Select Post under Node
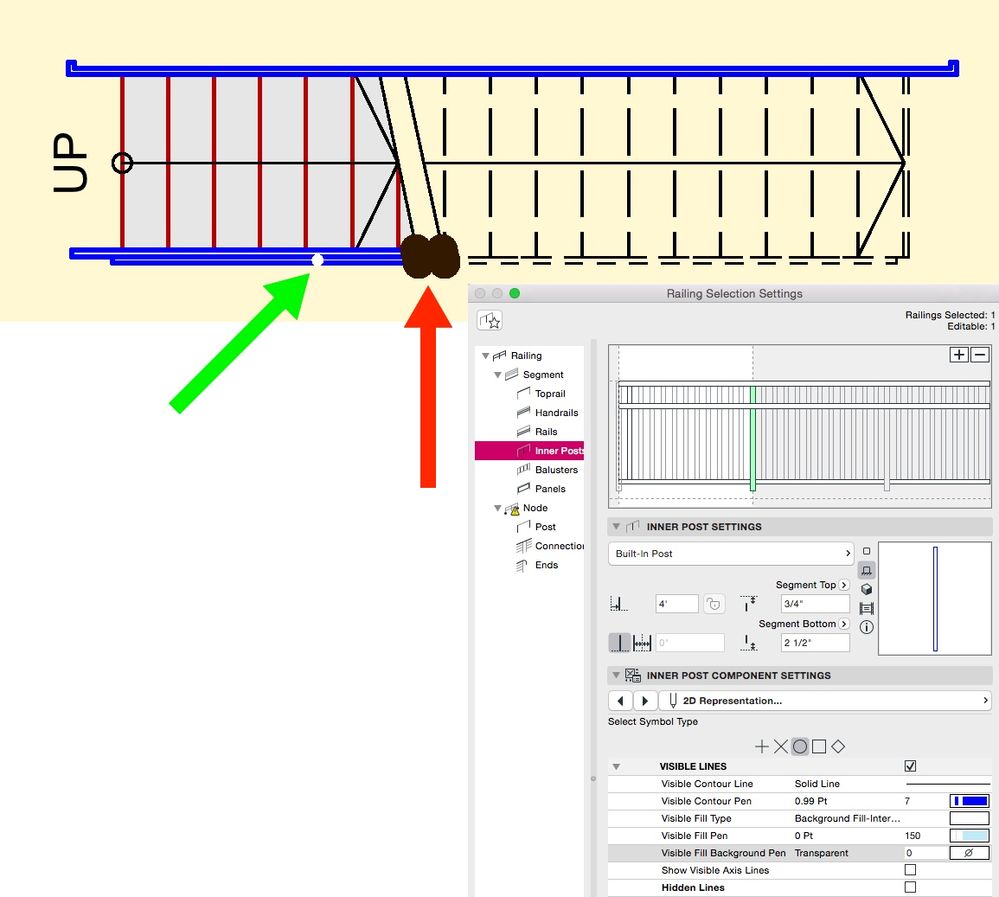This screenshot has width=999, height=897. pyautogui.click(x=545, y=527)
